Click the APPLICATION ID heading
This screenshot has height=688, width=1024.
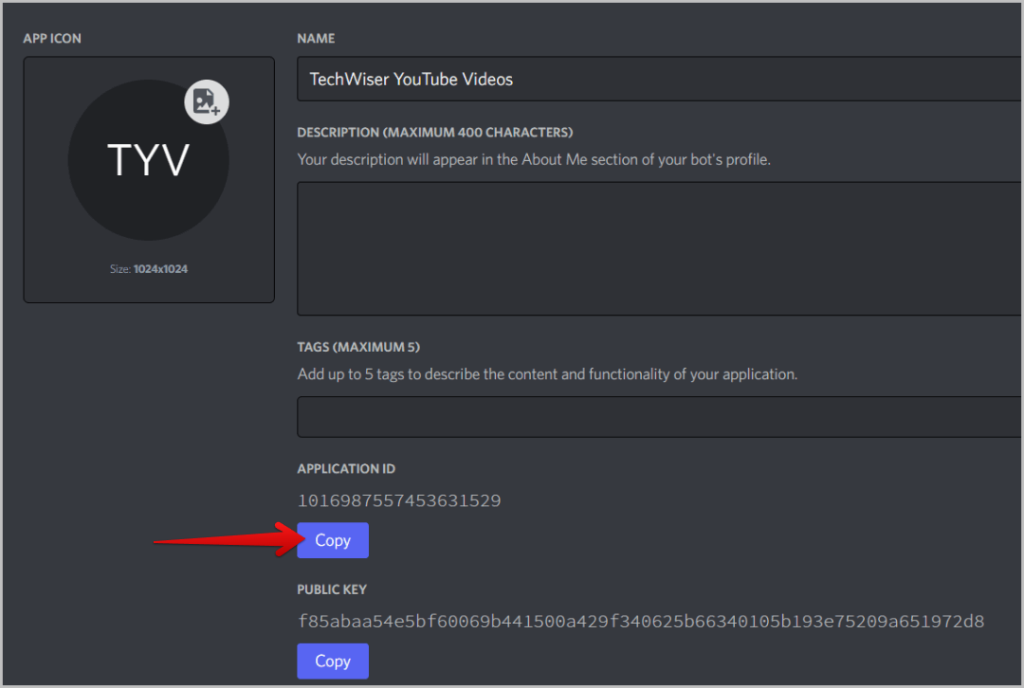346,469
